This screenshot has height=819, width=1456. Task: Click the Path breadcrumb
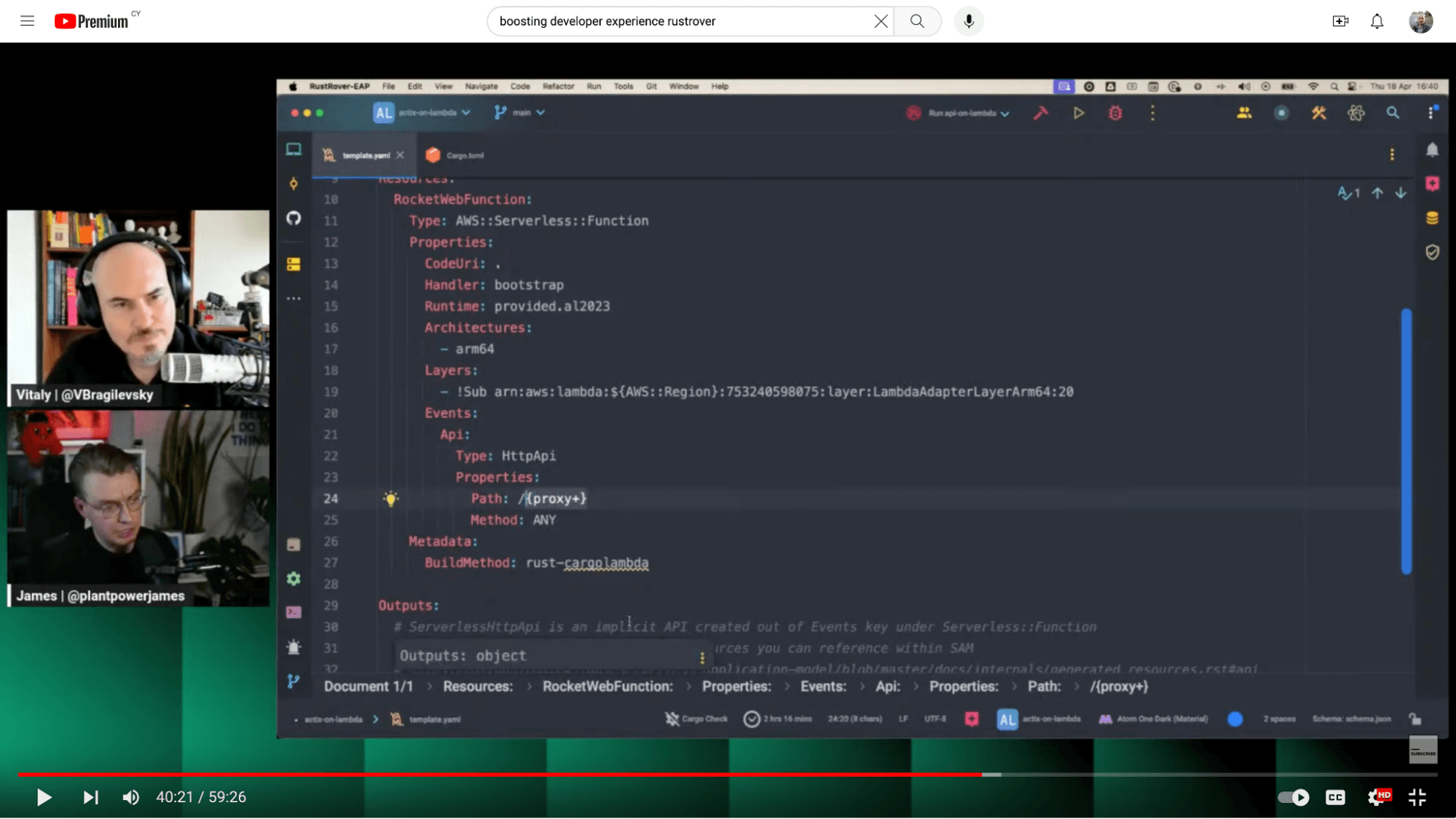coord(1044,687)
